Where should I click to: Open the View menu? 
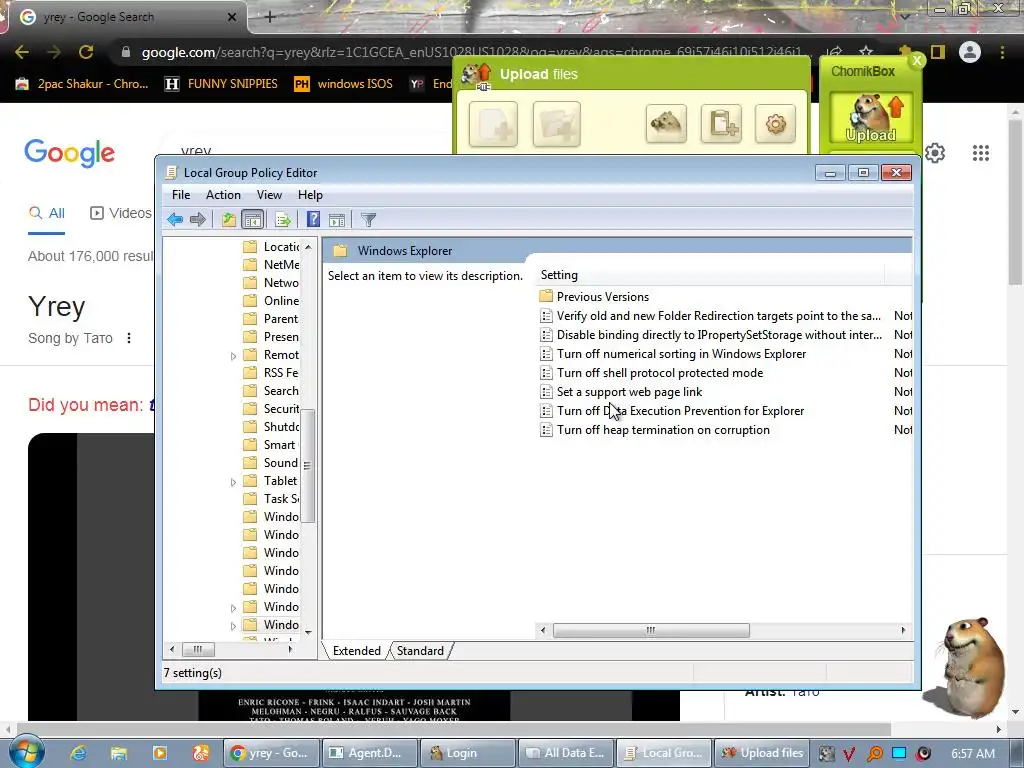(269, 195)
